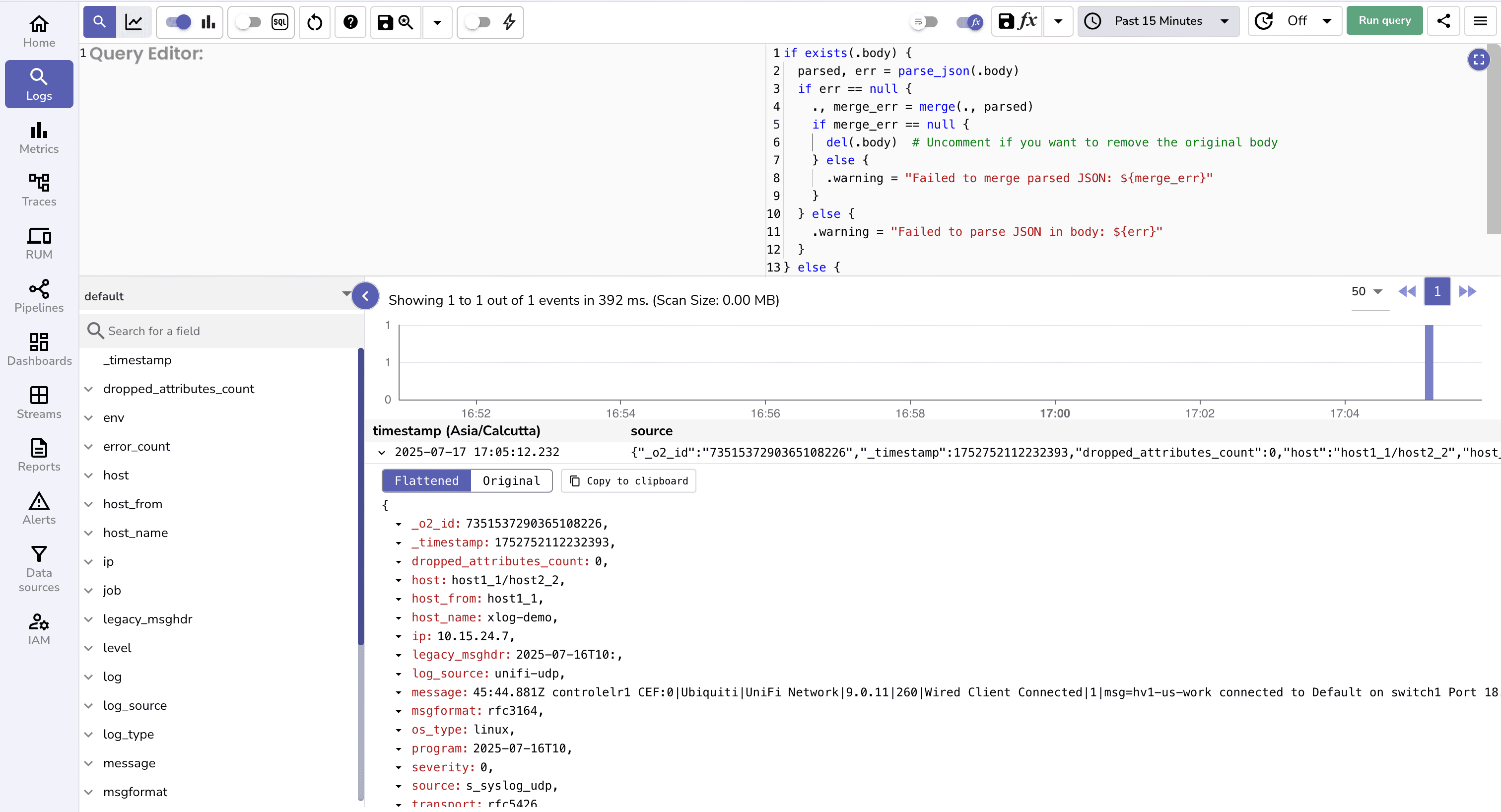Expand the dropped_attributes_count field
1501x812 pixels.
pyautogui.click(x=88, y=389)
